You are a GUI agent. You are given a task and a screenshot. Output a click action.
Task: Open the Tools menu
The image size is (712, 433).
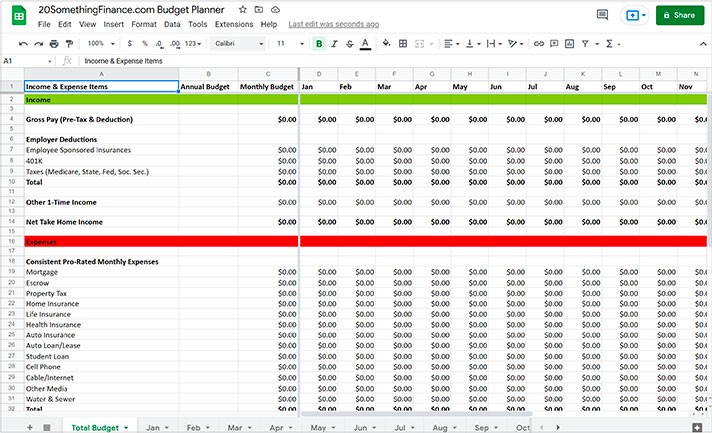tap(198, 25)
